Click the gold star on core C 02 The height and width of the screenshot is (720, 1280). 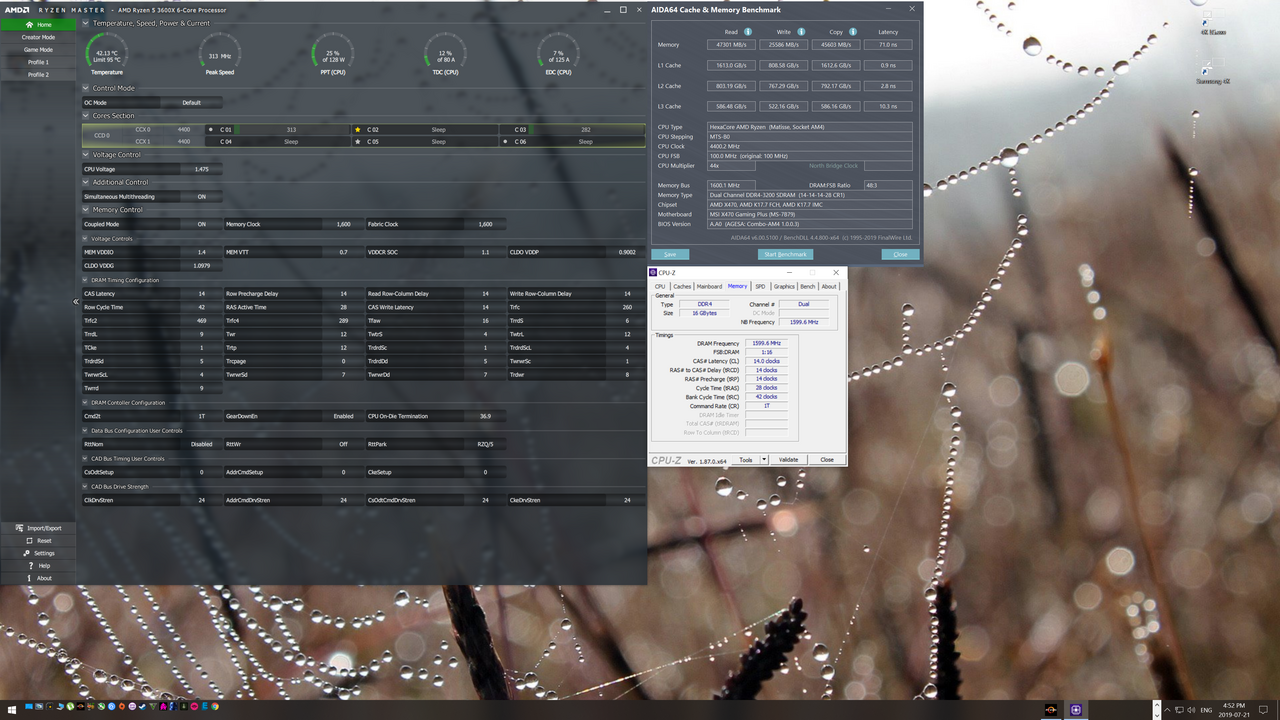pos(358,130)
